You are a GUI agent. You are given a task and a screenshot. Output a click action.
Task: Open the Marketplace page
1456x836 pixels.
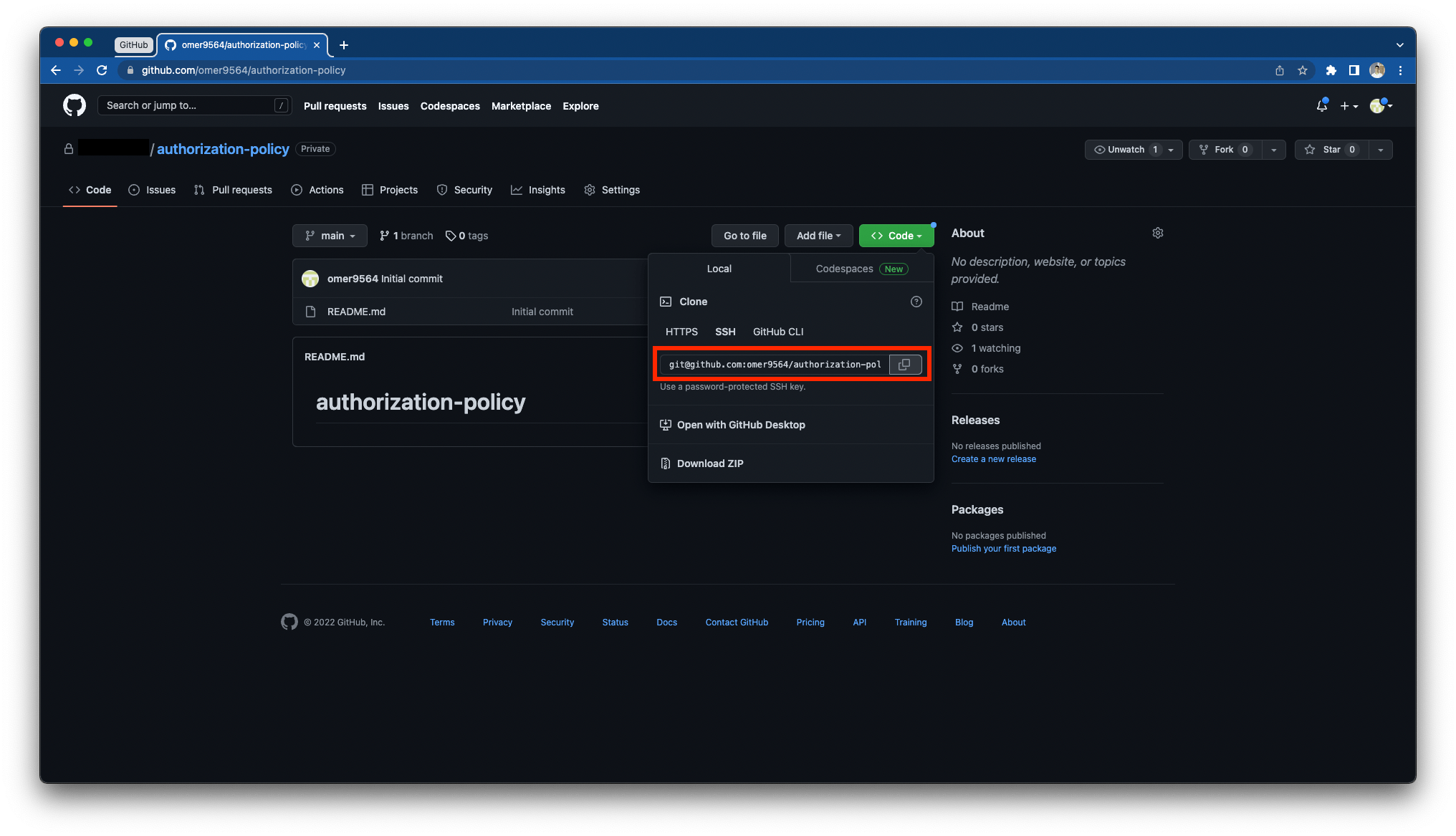click(521, 105)
